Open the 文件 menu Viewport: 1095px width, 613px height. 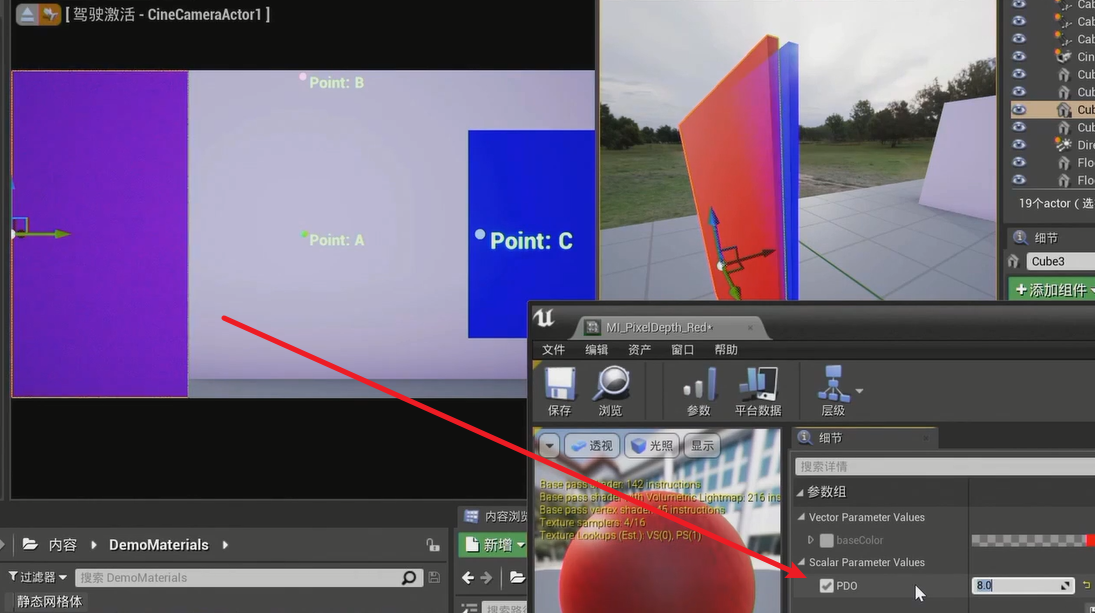[553, 349]
